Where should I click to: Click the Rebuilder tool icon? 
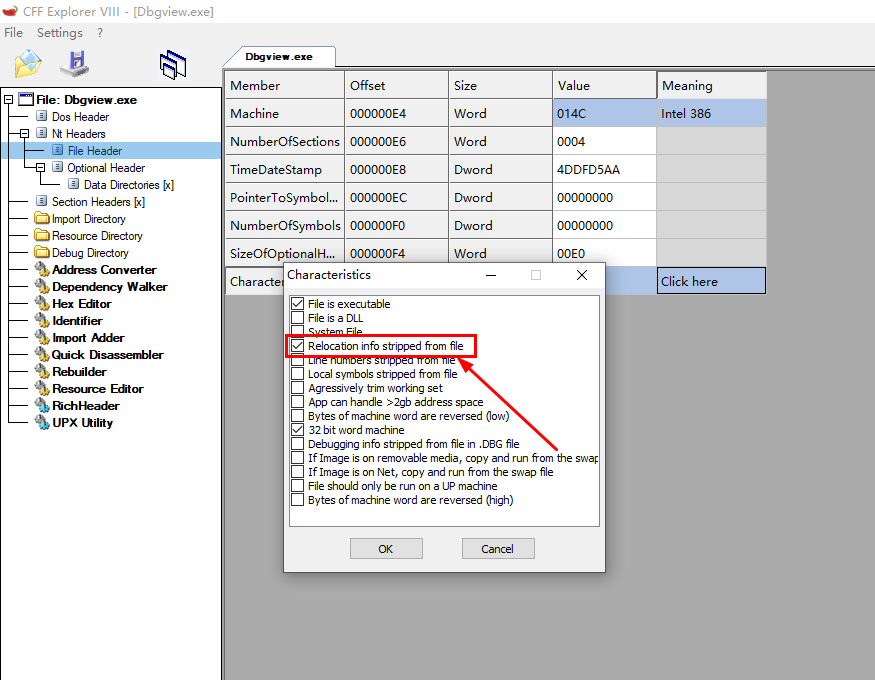(42, 371)
